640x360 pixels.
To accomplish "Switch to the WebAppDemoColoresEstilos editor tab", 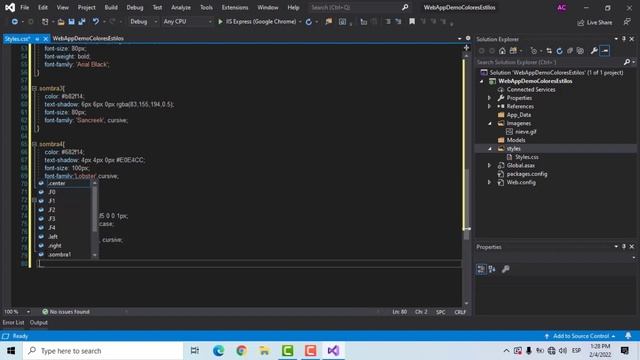I will 88,38.
